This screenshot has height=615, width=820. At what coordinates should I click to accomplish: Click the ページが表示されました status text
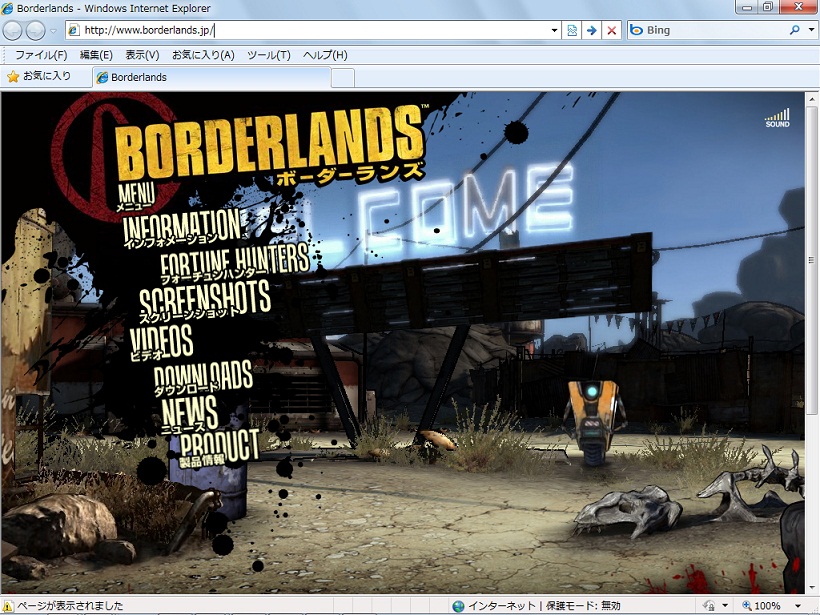point(71,606)
